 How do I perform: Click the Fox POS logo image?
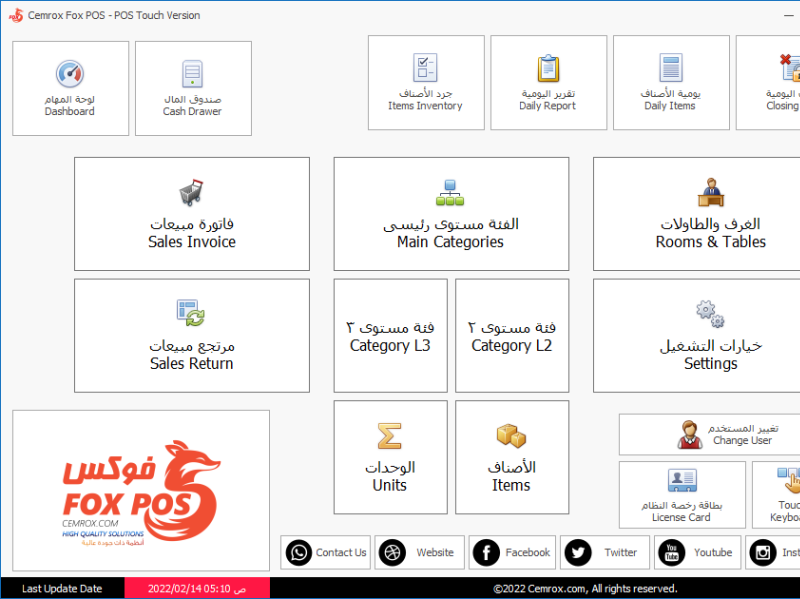click(x=141, y=490)
